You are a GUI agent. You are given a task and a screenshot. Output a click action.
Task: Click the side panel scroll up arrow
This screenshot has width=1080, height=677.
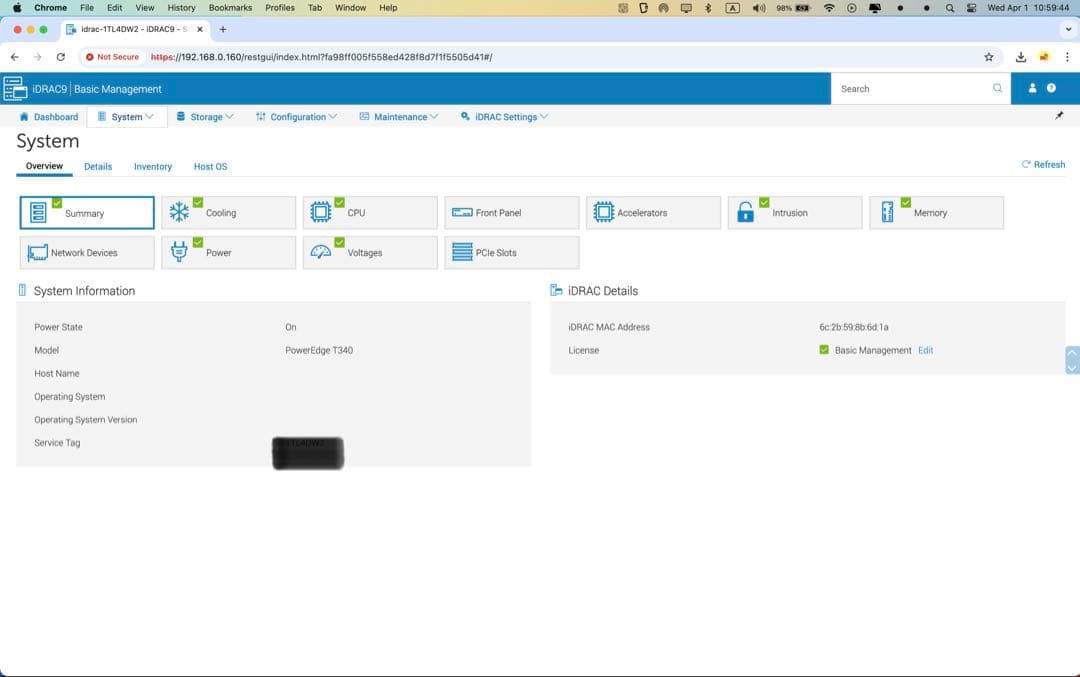1072,353
